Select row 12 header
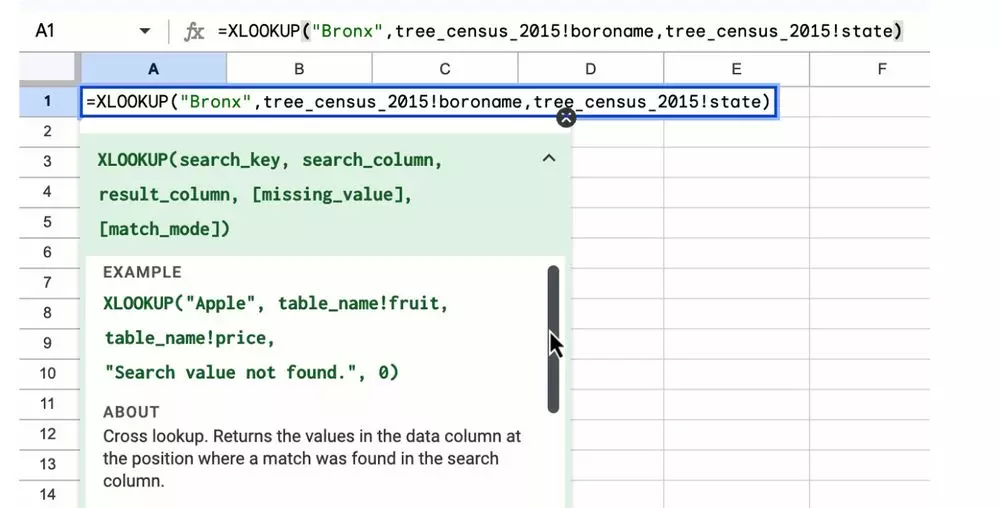Image resolution: width=1000 pixels, height=508 pixels. 47,434
